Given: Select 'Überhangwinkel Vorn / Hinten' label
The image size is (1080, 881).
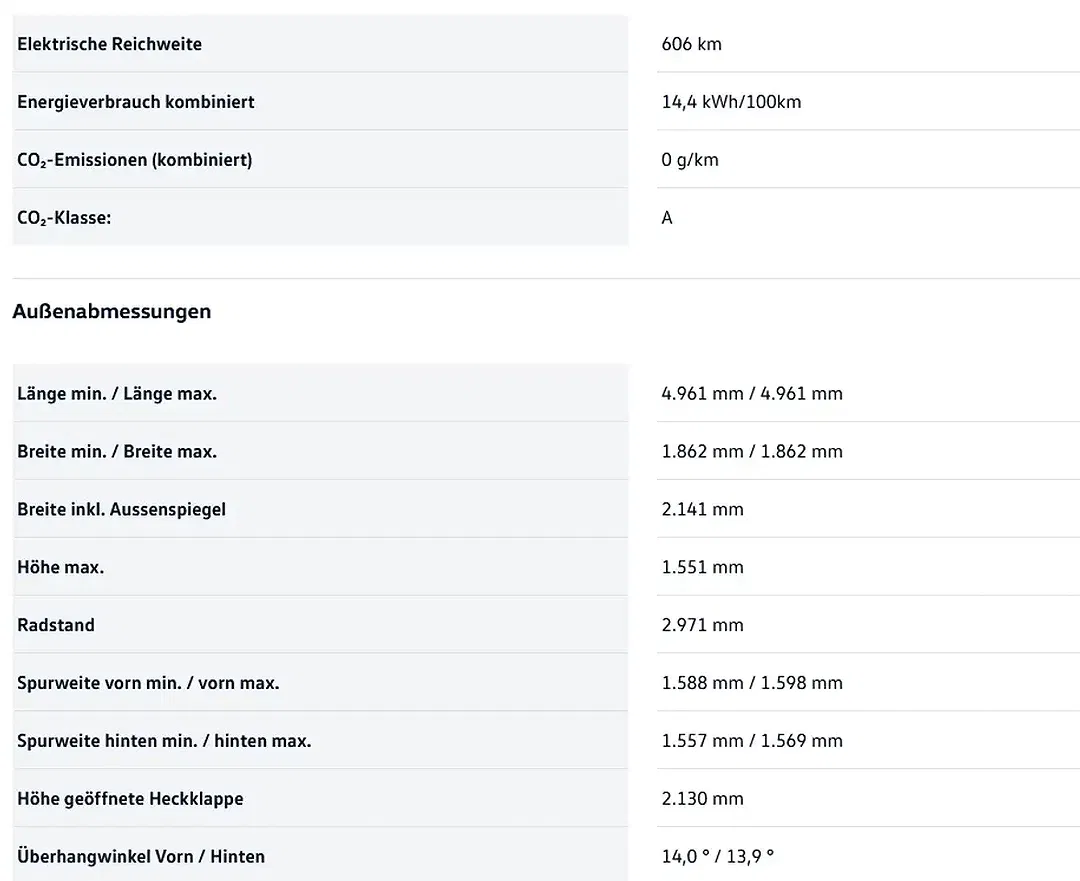Looking at the screenshot, I should (x=141, y=857).
